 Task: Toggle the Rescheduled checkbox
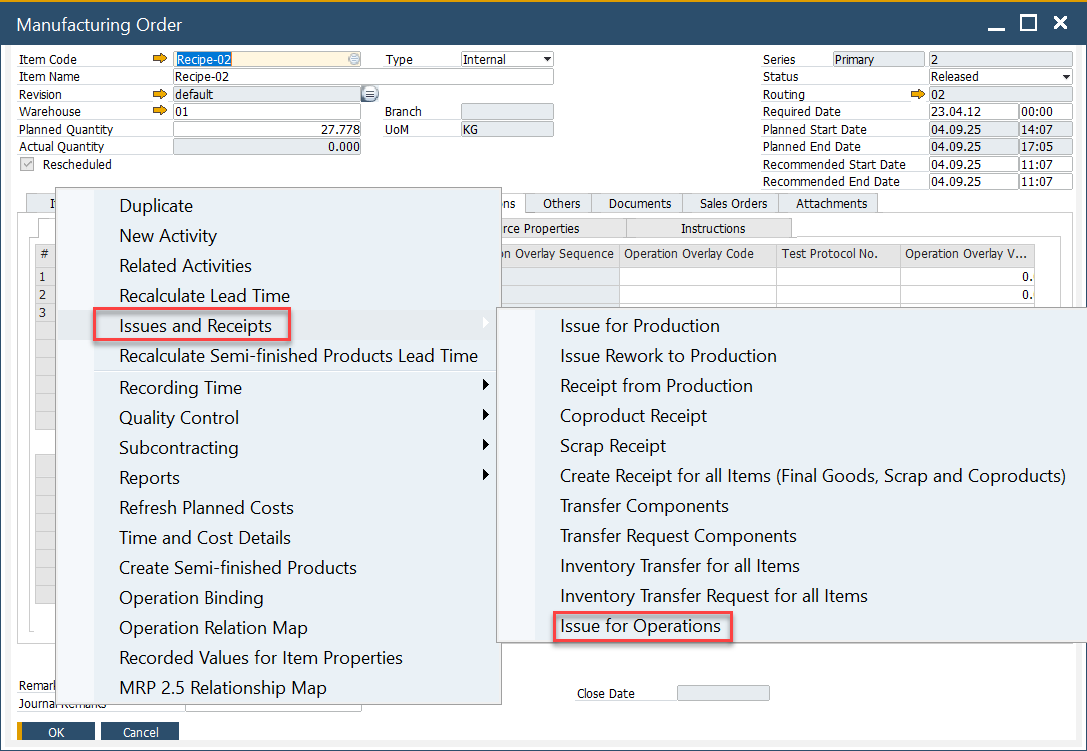coord(26,164)
